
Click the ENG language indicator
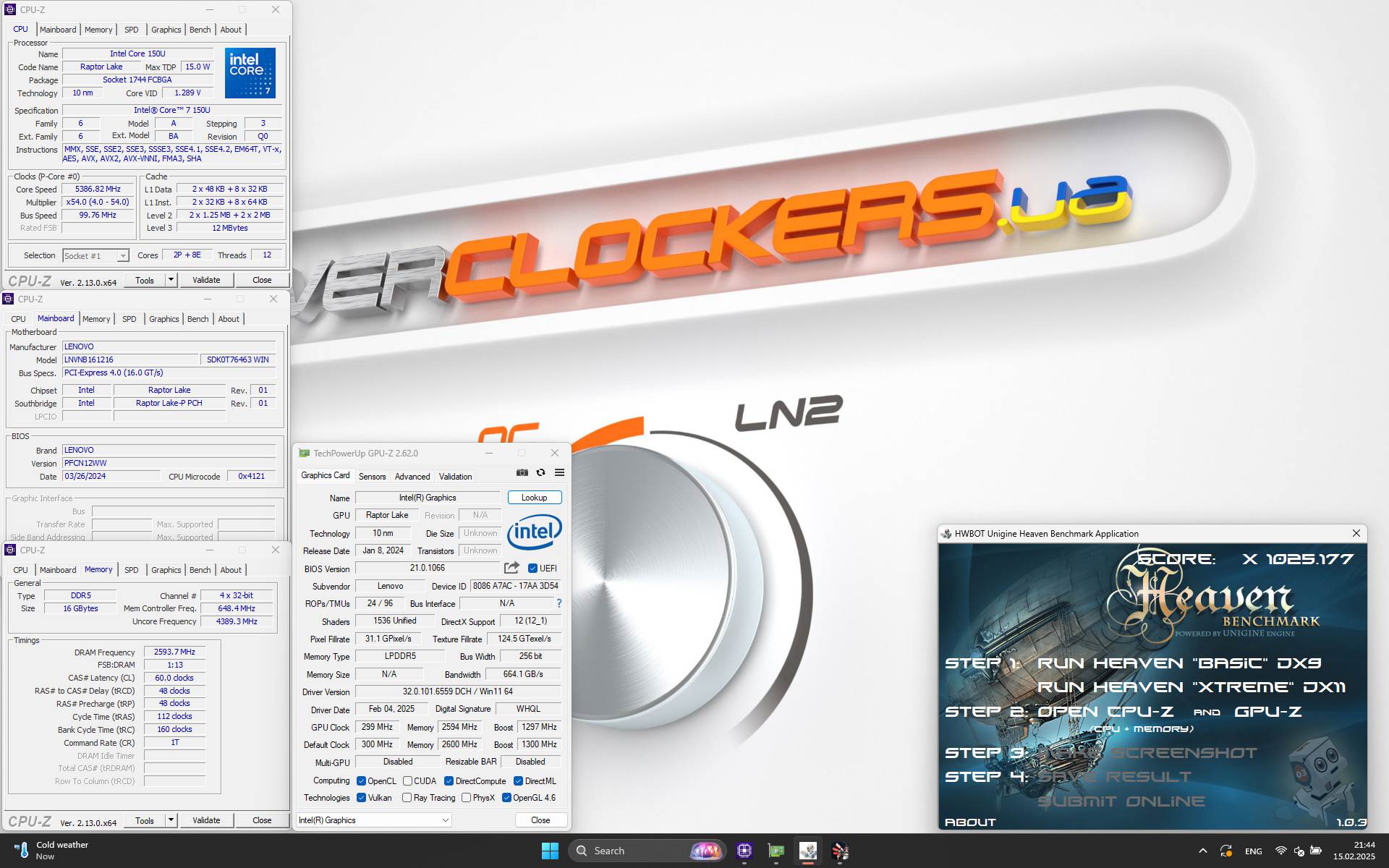1254,851
